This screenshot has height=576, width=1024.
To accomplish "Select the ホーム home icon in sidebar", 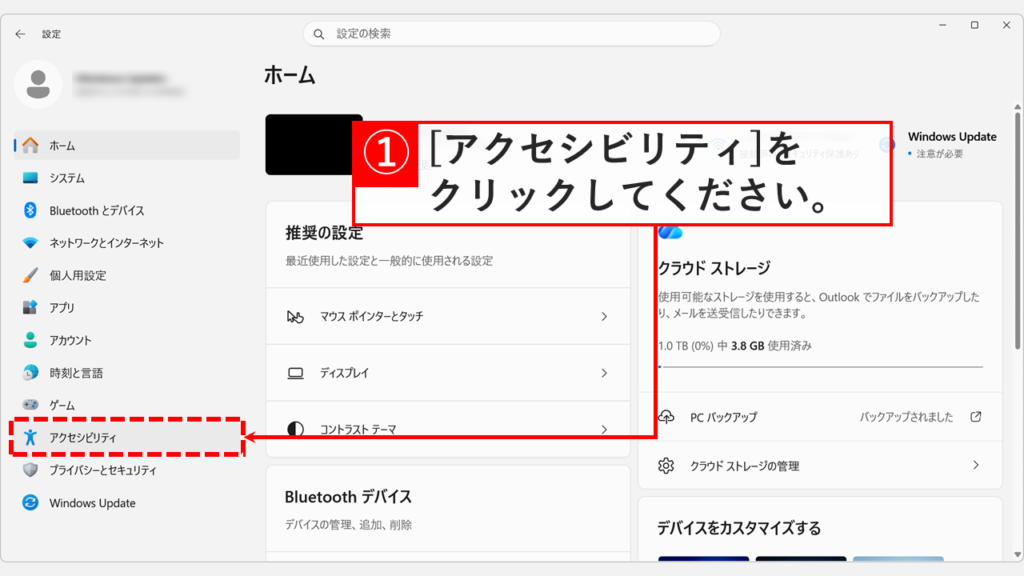I will pos(30,145).
